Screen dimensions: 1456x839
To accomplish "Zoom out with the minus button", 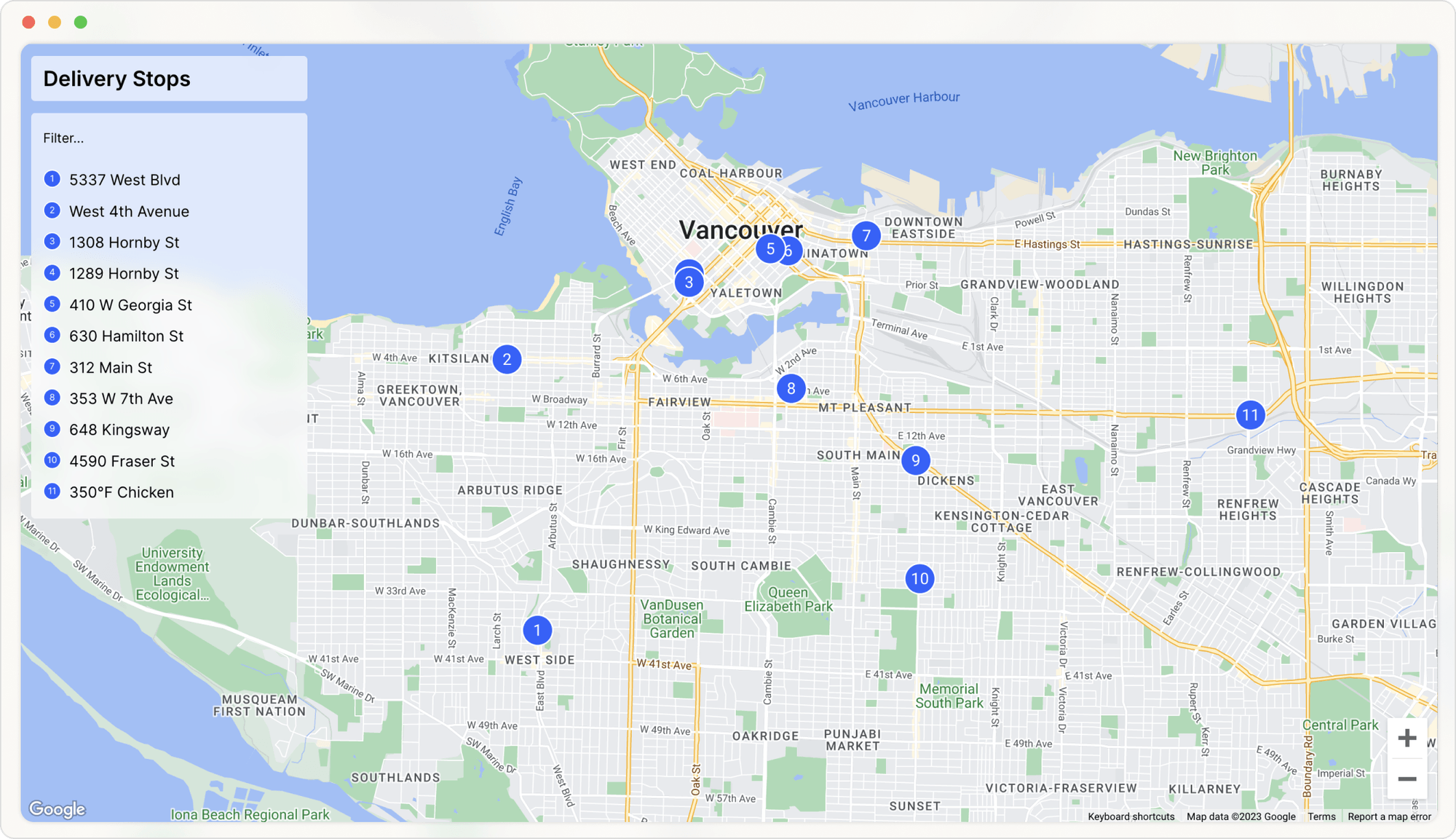I will pyautogui.click(x=1406, y=779).
